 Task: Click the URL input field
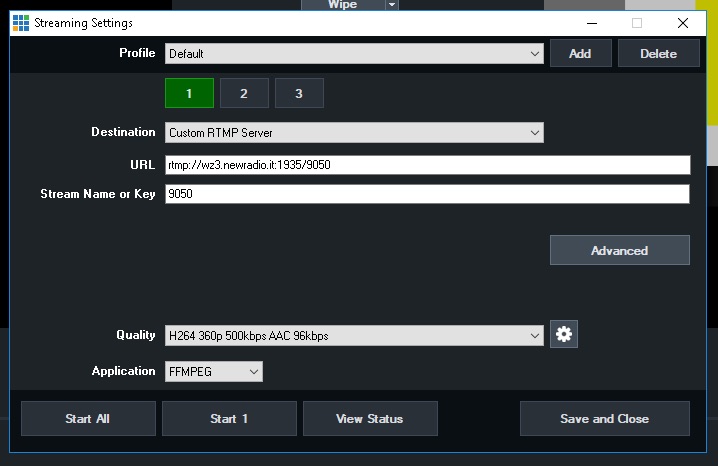(427, 165)
